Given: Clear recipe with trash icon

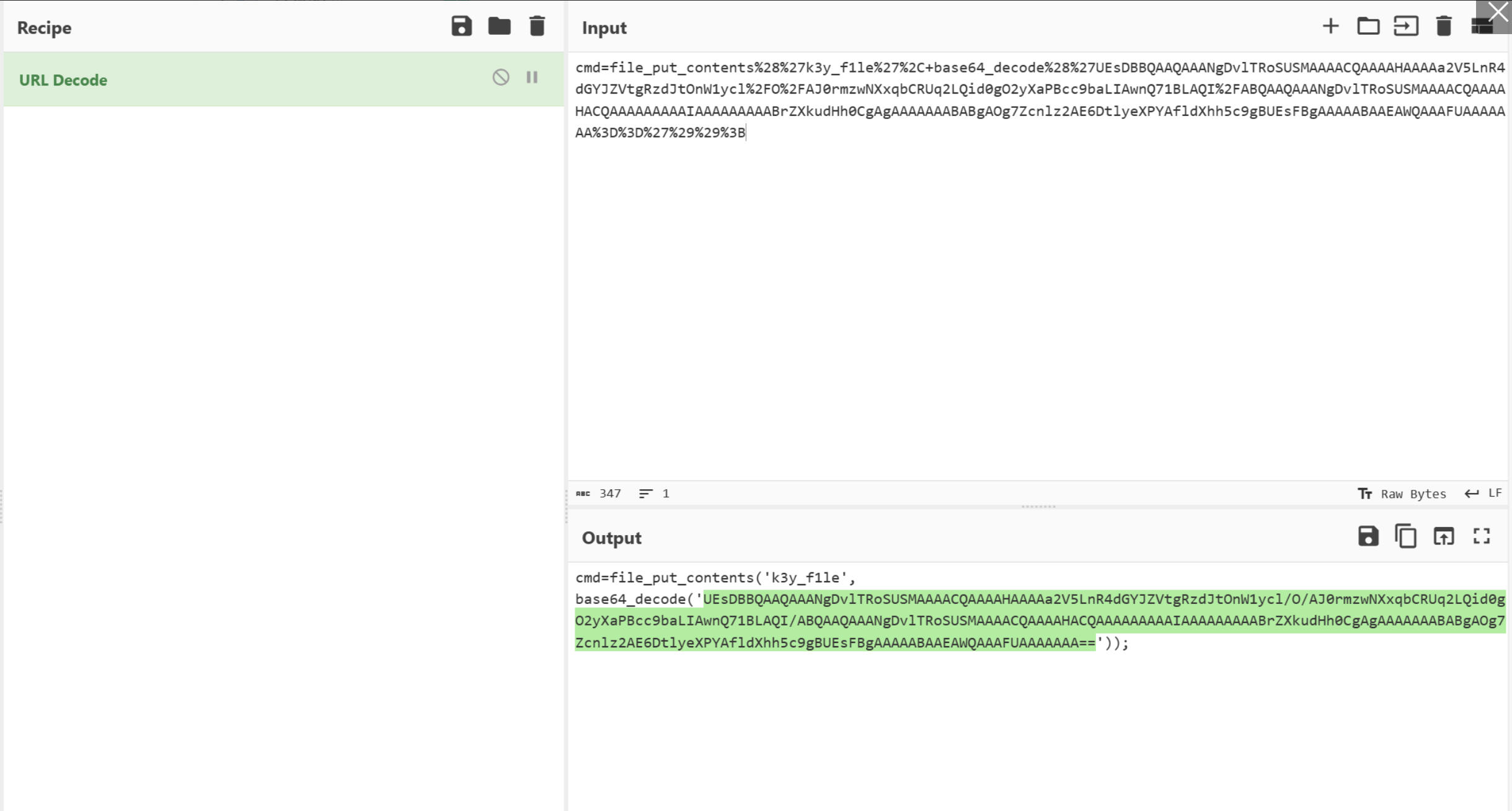Looking at the screenshot, I should pos(537,27).
